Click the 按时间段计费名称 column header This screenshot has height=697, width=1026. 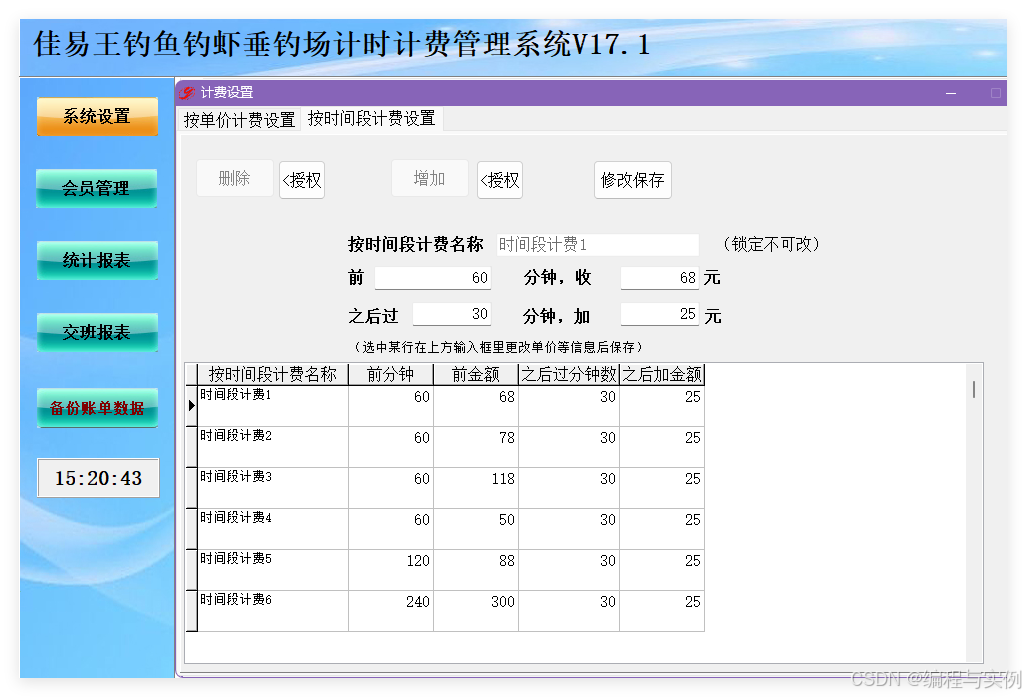(x=273, y=374)
